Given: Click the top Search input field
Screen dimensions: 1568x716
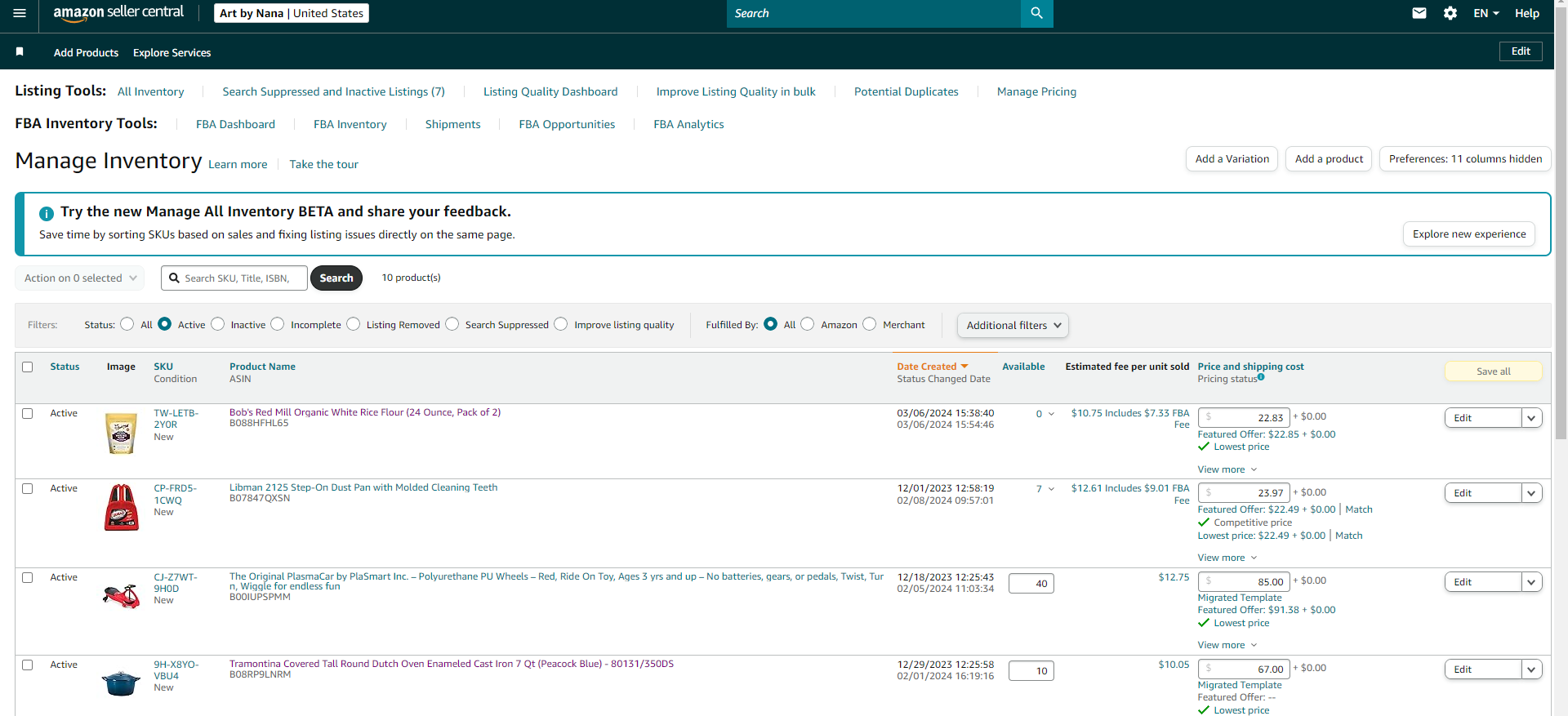Looking at the screenshot, I should pyautogui.click(x=874, y=13).
